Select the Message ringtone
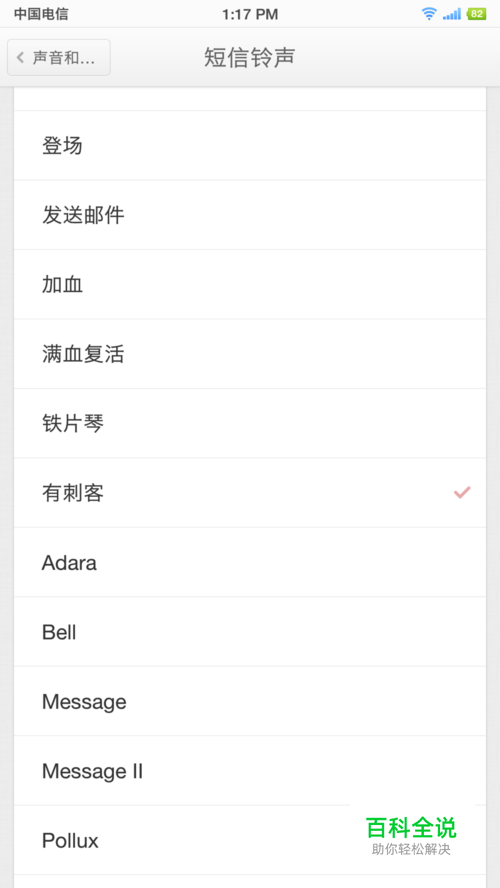This screenshot has height=888, width=500. click(250, 701)
